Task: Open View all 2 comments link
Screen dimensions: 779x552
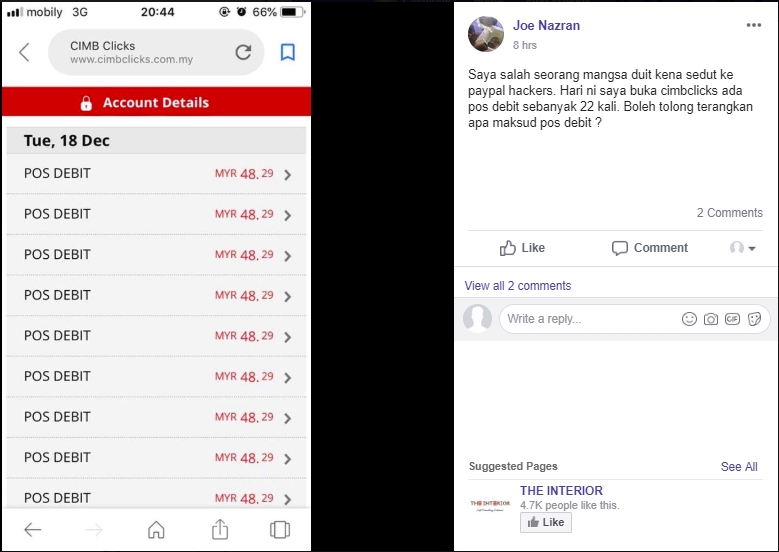Action: (x=517, y=286)
